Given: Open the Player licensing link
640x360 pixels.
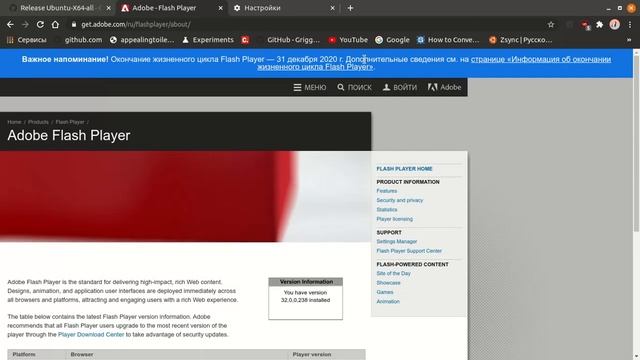Looking at the screenshot, I should pos(394,219).
